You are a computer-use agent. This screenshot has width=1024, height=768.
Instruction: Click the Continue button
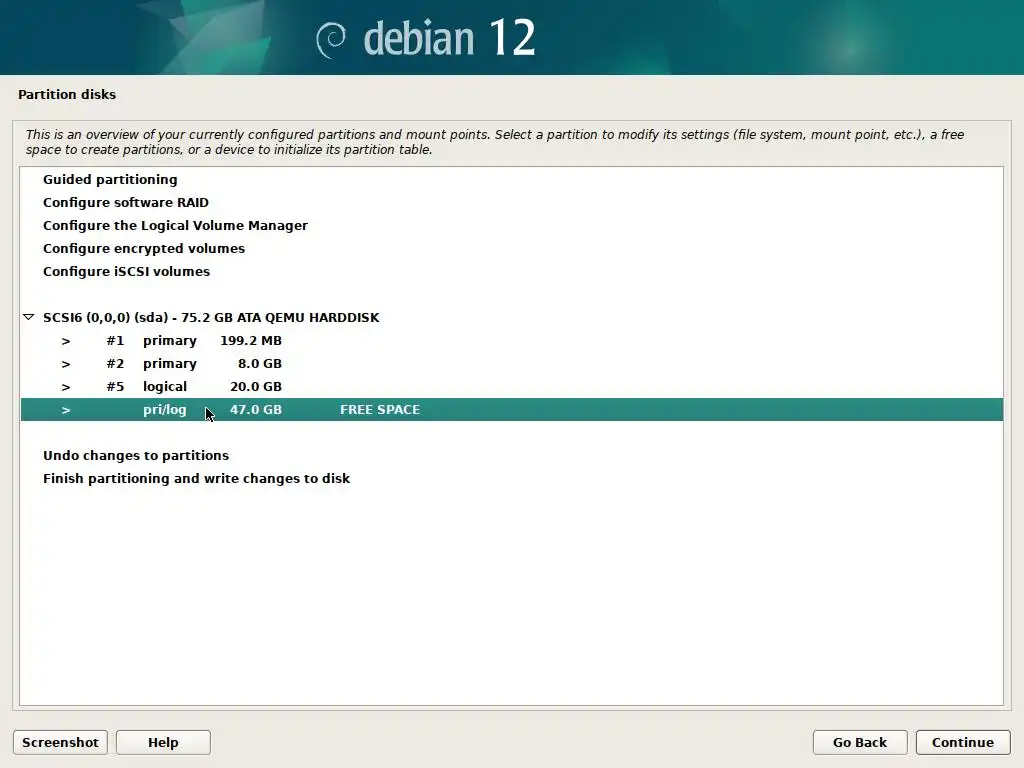pos(963,742)
